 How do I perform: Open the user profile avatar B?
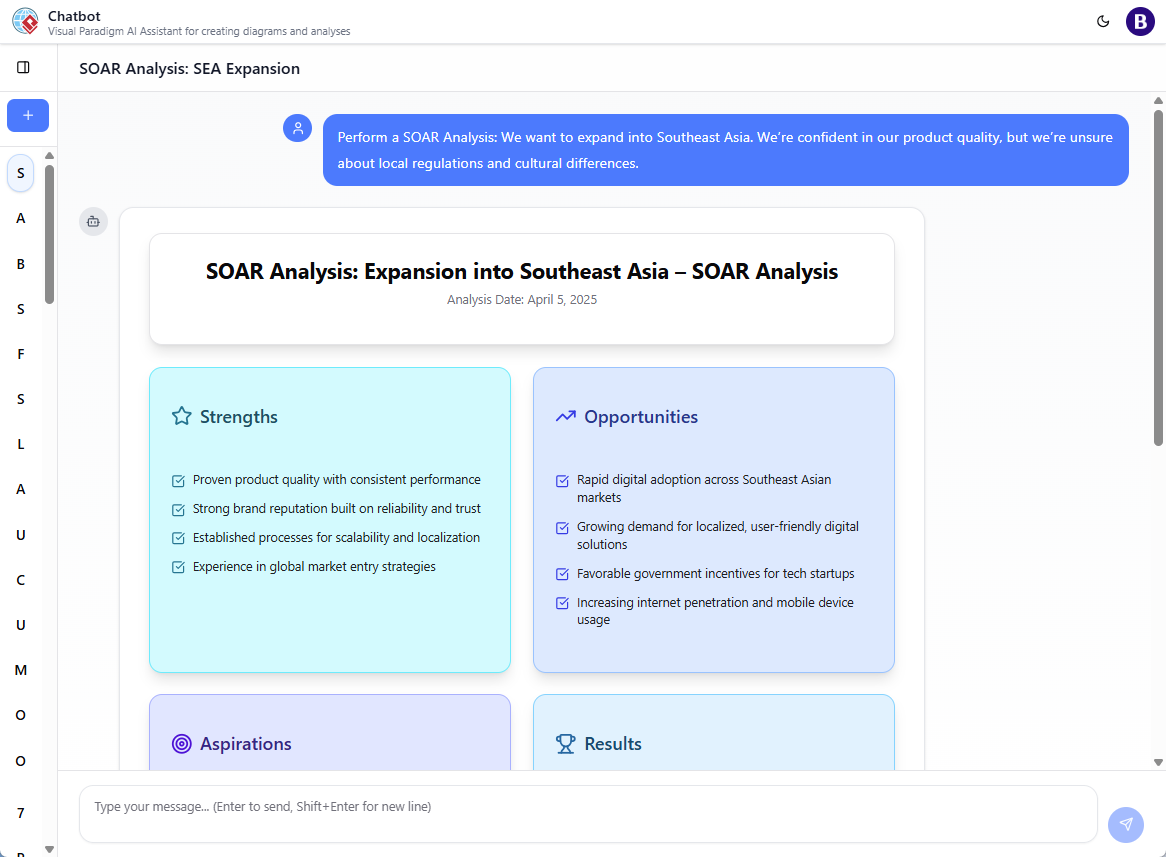point(1140,21)
